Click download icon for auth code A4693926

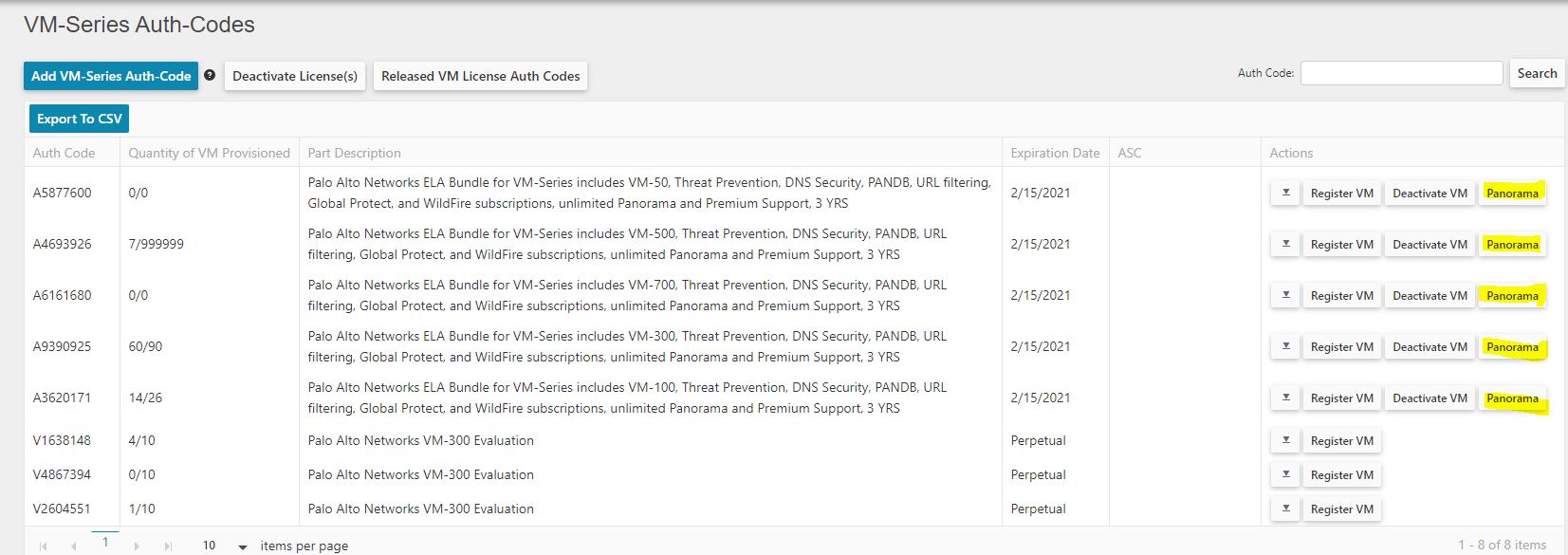pos(1285,244)
